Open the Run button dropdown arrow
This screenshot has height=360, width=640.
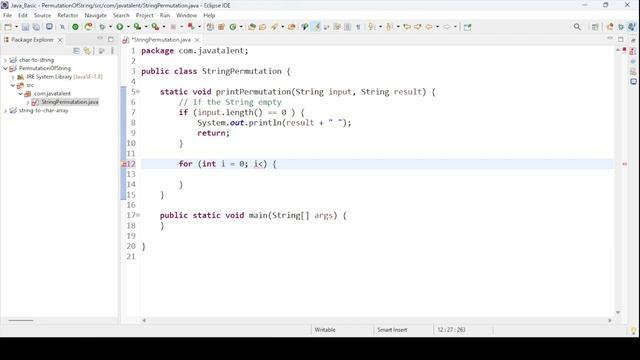[128, 27]
